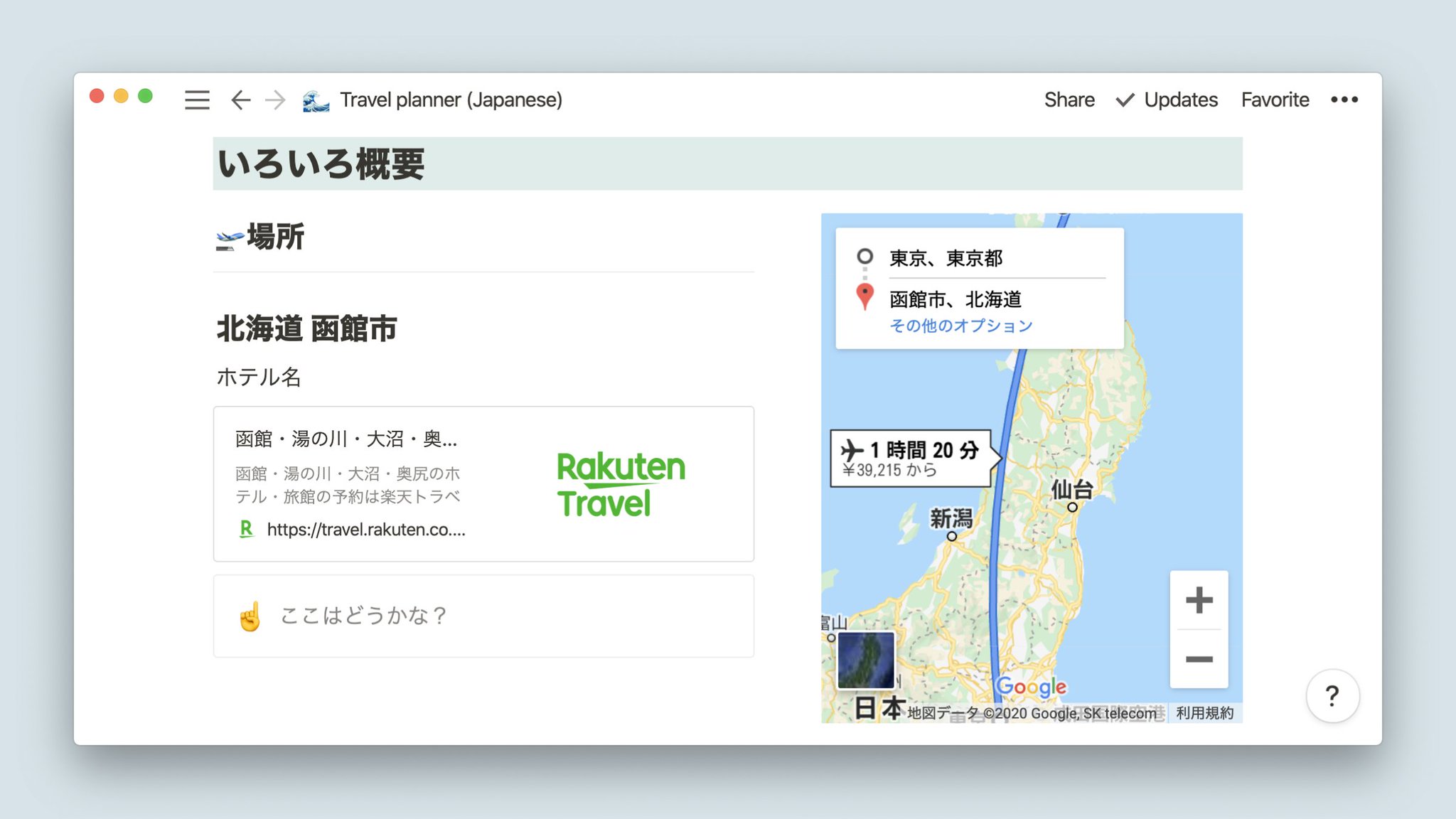Image resolution: width=1456 pixels, height=819 pixels.
Task: Click the いろいろ概要 heading block
Action: pyautogui.click(x=321, y=164)
